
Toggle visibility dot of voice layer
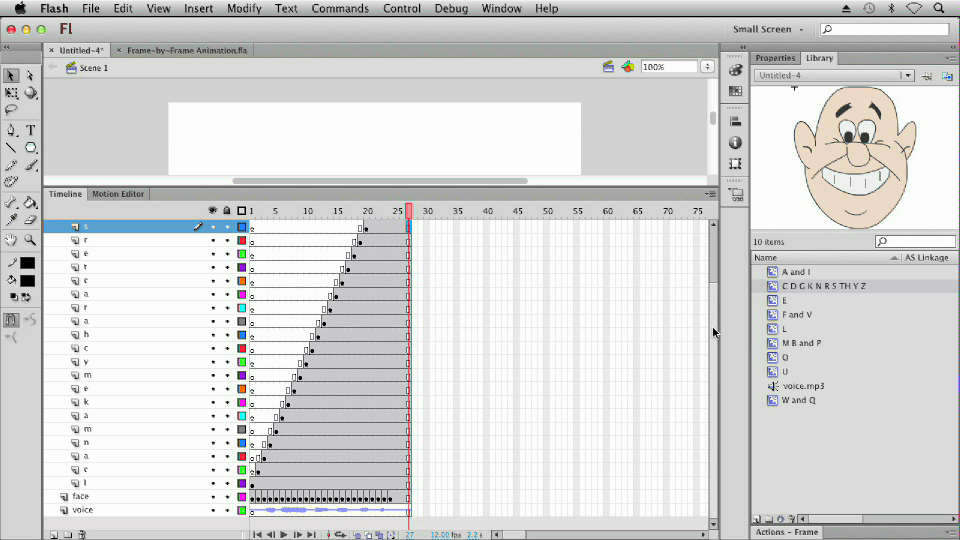(x=213, y=511)
